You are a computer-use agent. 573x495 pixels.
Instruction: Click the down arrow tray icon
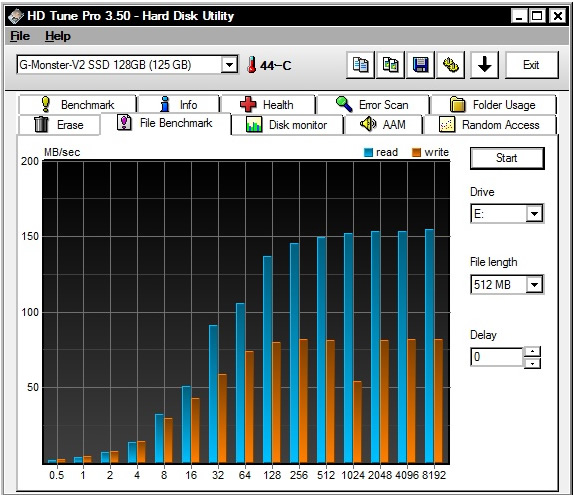click(x=484, y=65)
